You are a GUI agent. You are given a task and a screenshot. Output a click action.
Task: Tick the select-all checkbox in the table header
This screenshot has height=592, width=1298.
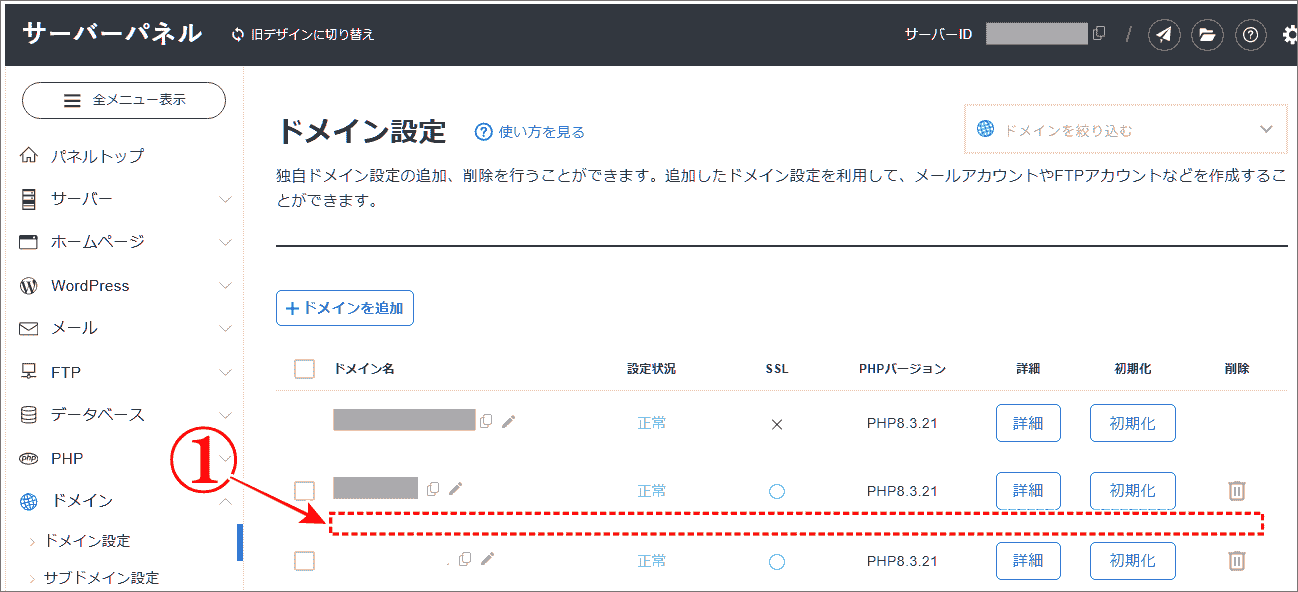tap(304, 368)
